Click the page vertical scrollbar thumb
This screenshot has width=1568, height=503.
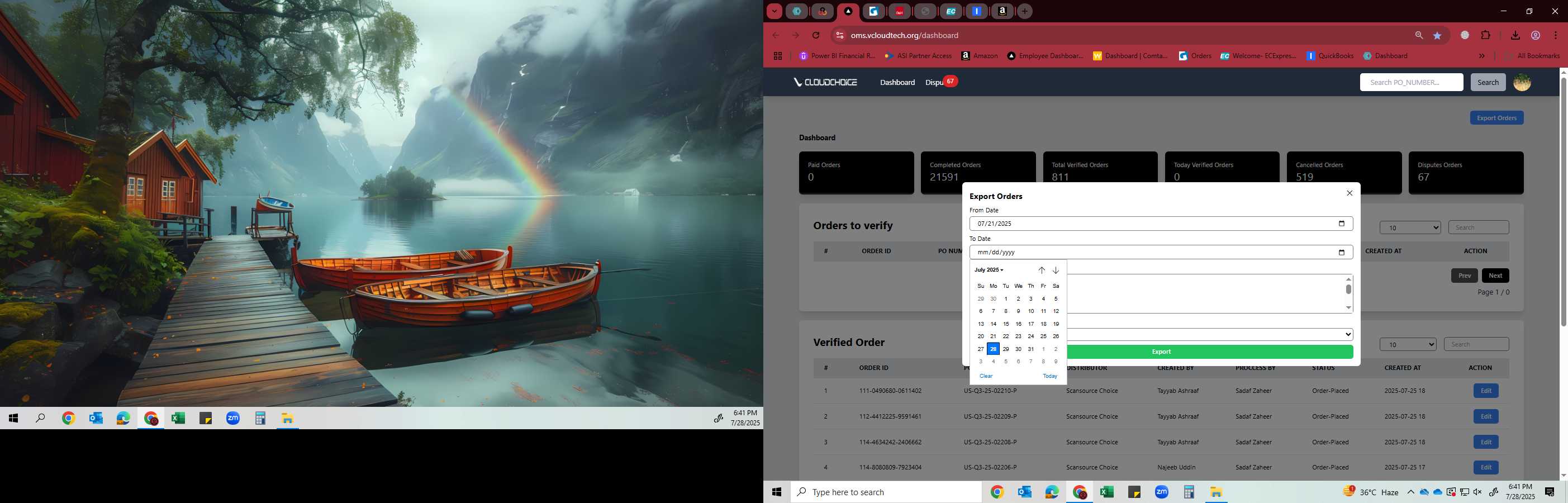(x=1563, y=201)
